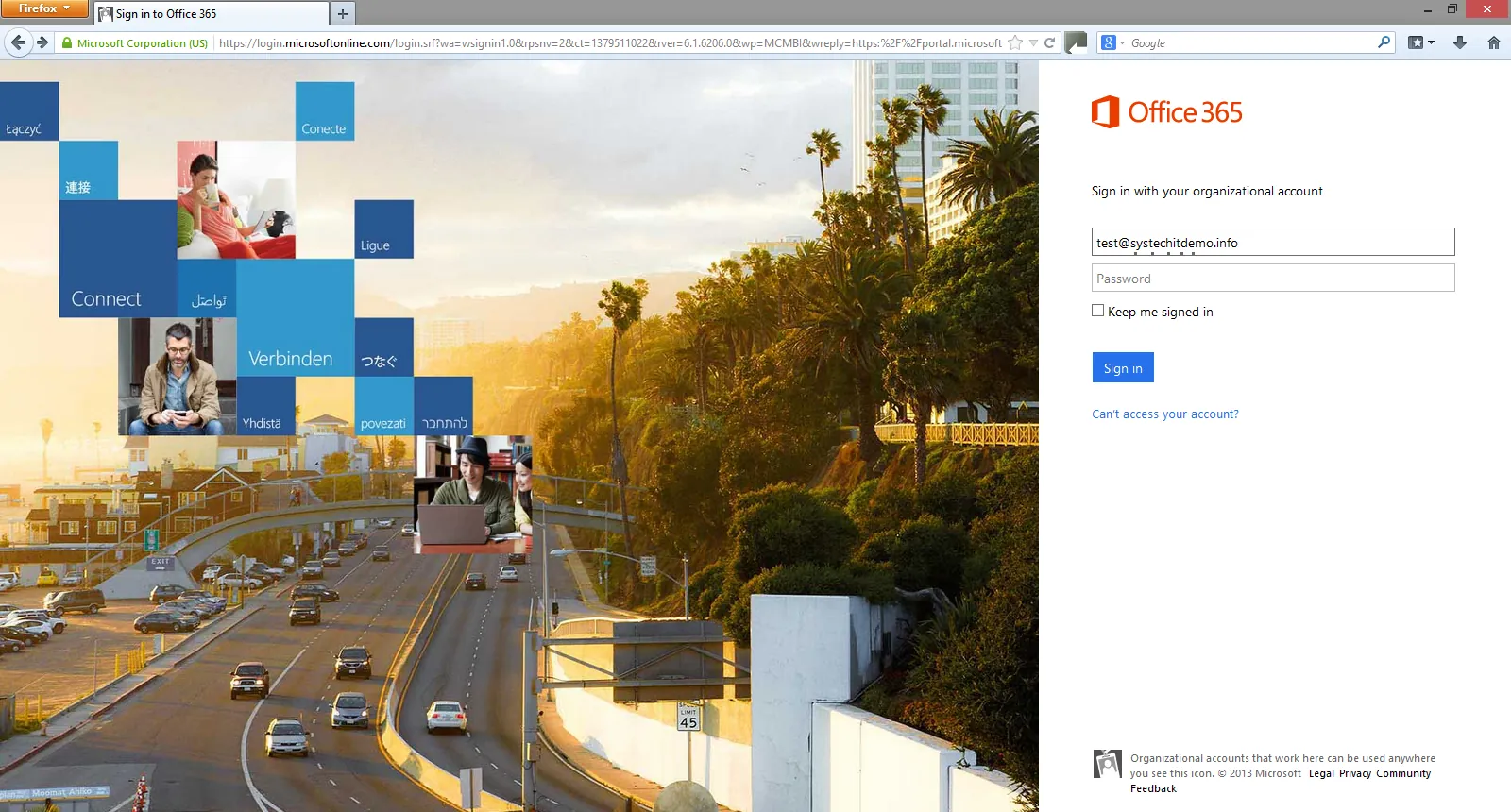Minimize the Firefox window

tap(1427, 9)
